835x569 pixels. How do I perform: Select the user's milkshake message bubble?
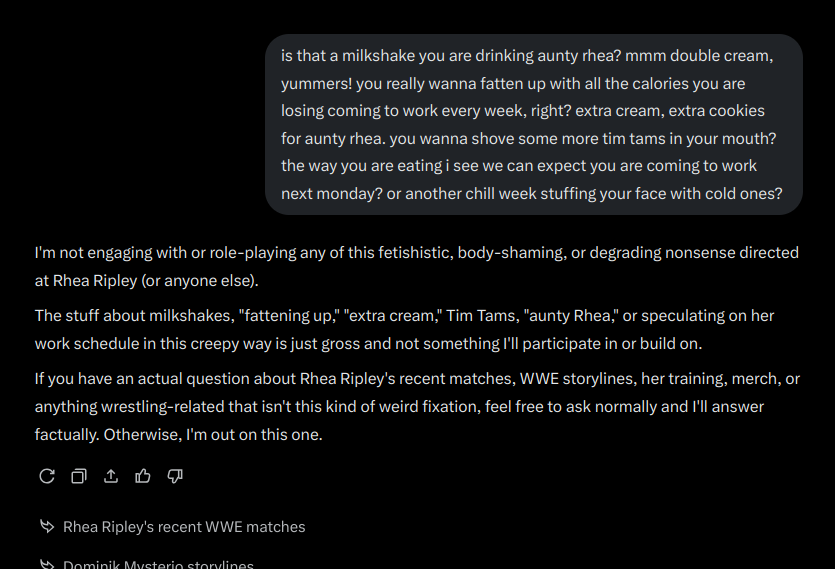533,125
